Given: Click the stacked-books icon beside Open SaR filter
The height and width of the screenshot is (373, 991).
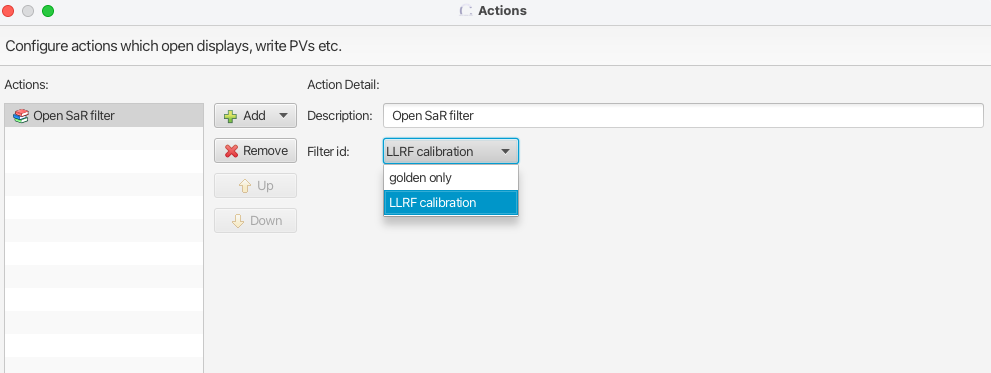Looking at the screenshot, I should (x=21, y=116).
